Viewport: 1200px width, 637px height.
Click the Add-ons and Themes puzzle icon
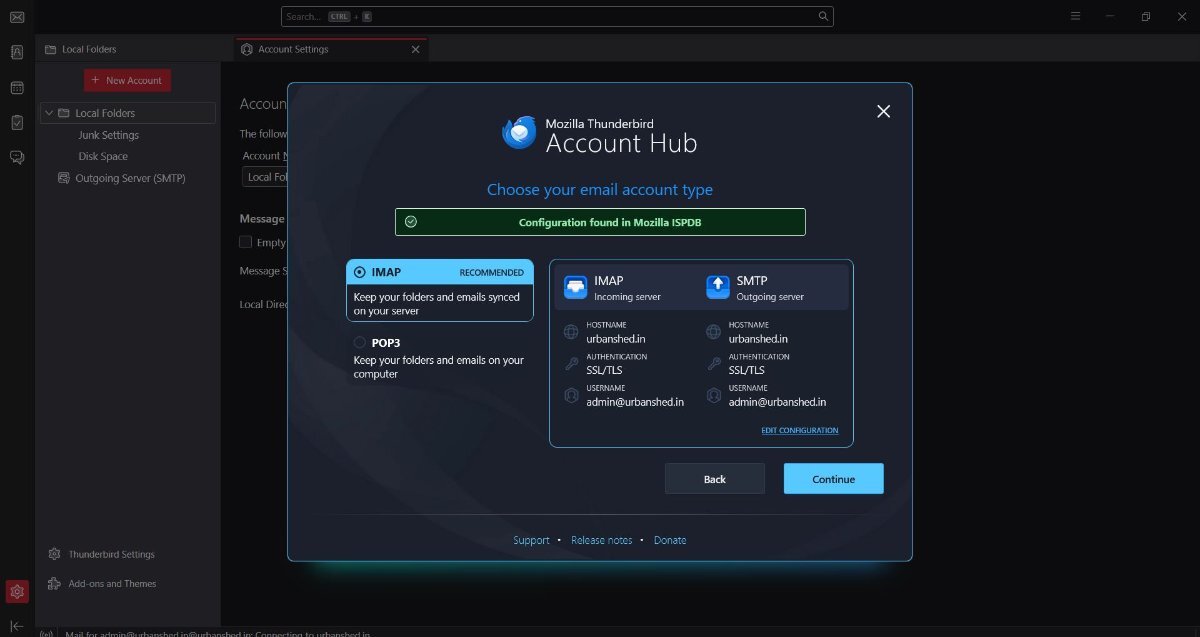(x=54, y=584)
